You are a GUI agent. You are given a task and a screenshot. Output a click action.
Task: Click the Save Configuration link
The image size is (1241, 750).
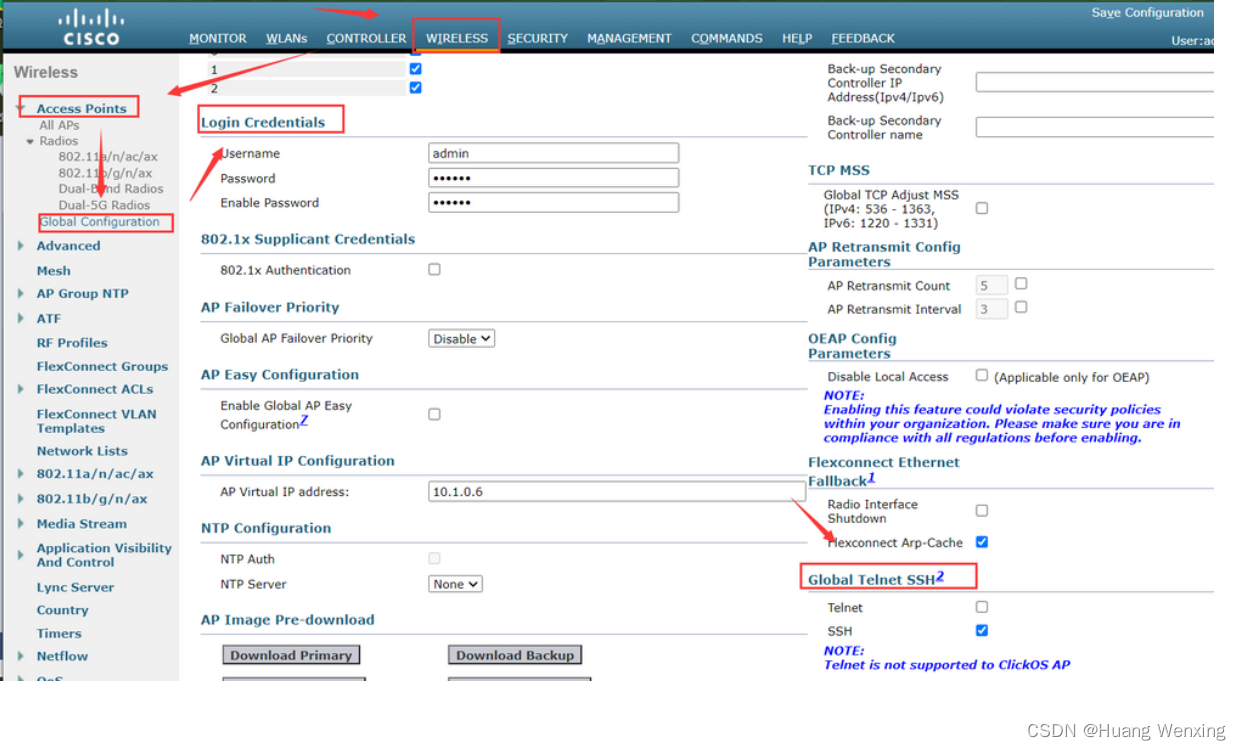coord(1147,13)
